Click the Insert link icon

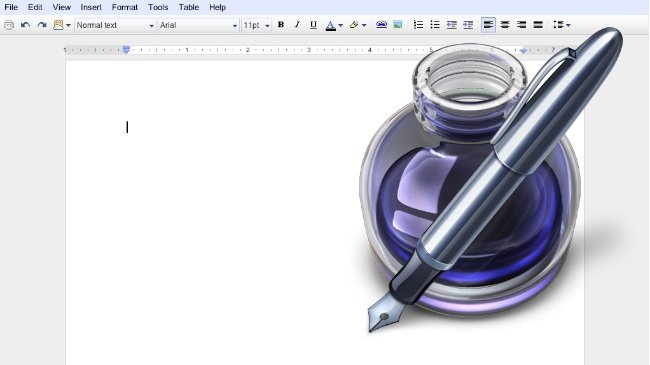pyautogui.click(x=381, y=25)
